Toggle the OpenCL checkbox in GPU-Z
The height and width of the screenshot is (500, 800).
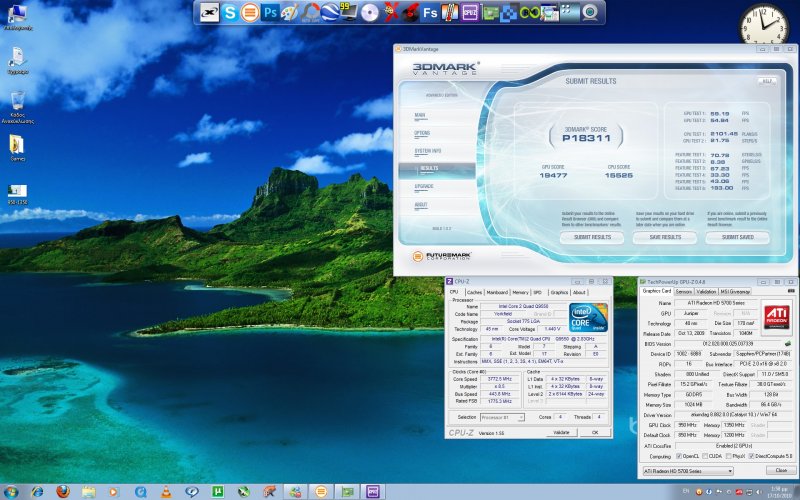[x=679, y=456]
